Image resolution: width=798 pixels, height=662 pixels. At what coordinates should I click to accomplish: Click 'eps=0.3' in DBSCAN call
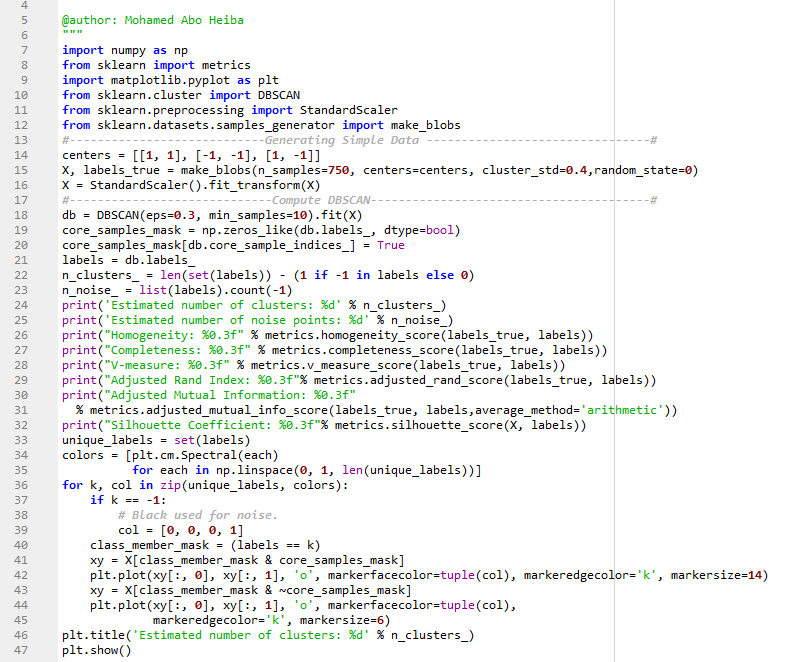(170, 215)
